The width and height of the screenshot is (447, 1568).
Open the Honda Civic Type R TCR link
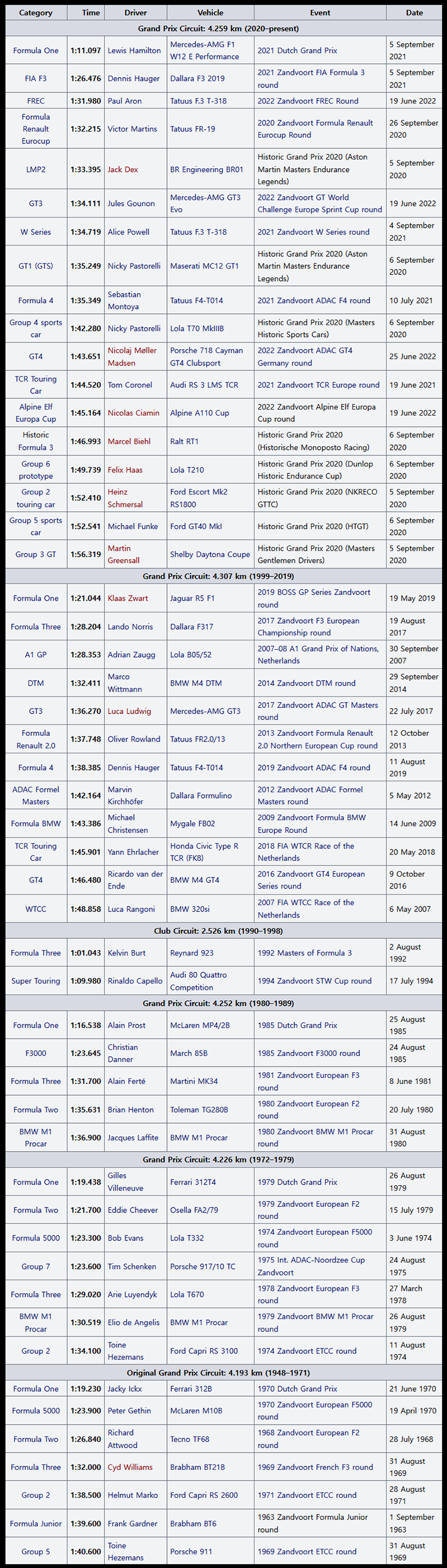click(204, 853)
